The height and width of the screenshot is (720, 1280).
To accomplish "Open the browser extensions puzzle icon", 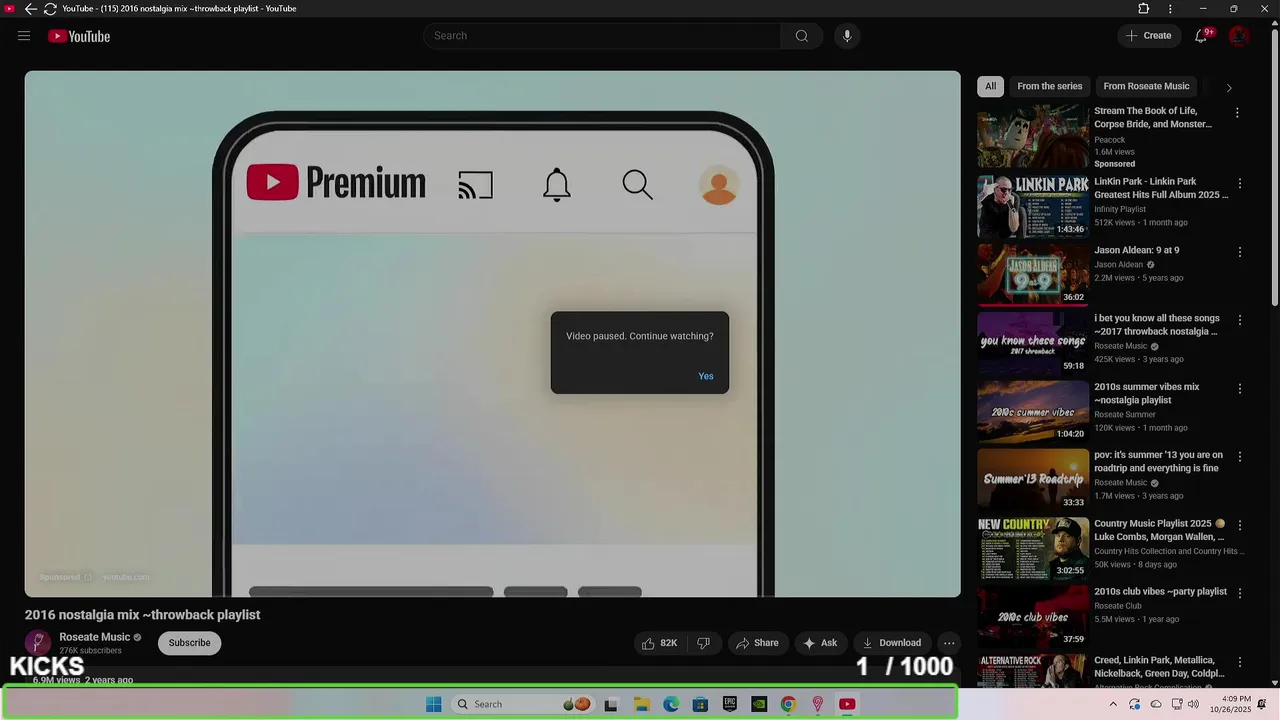I will 1144,9.
